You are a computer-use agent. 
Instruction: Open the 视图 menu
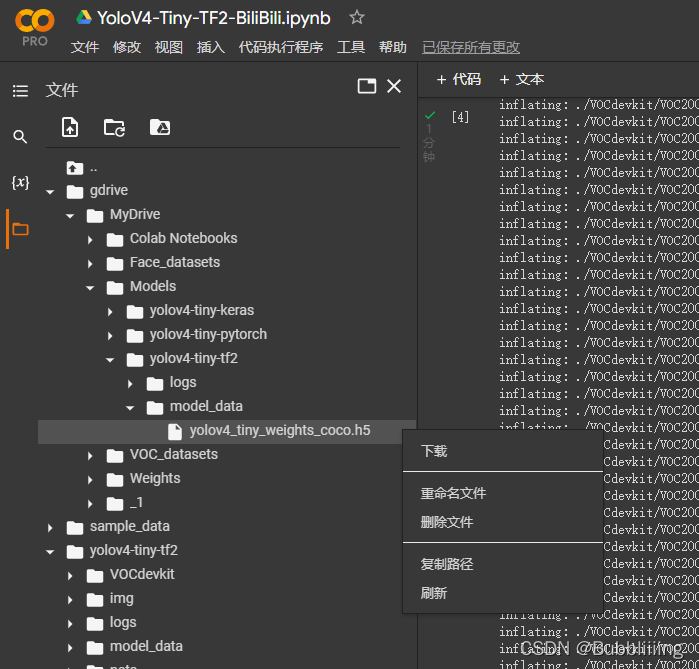169,47
